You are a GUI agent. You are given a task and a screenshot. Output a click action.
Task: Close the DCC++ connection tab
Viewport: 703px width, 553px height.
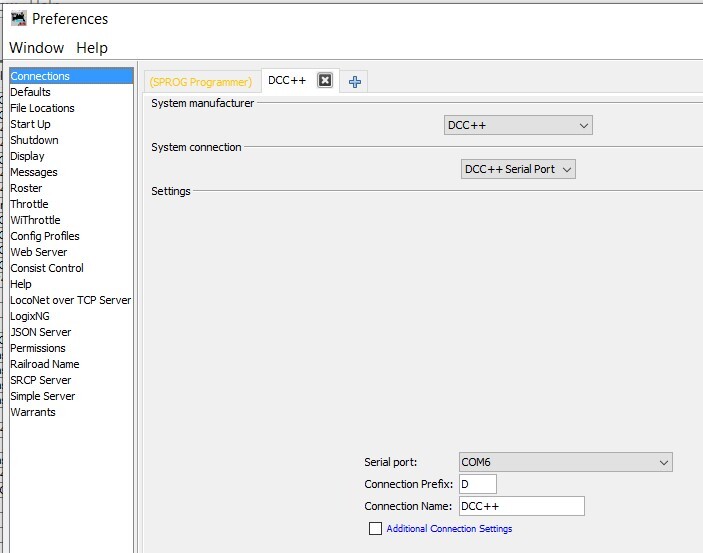325,80
